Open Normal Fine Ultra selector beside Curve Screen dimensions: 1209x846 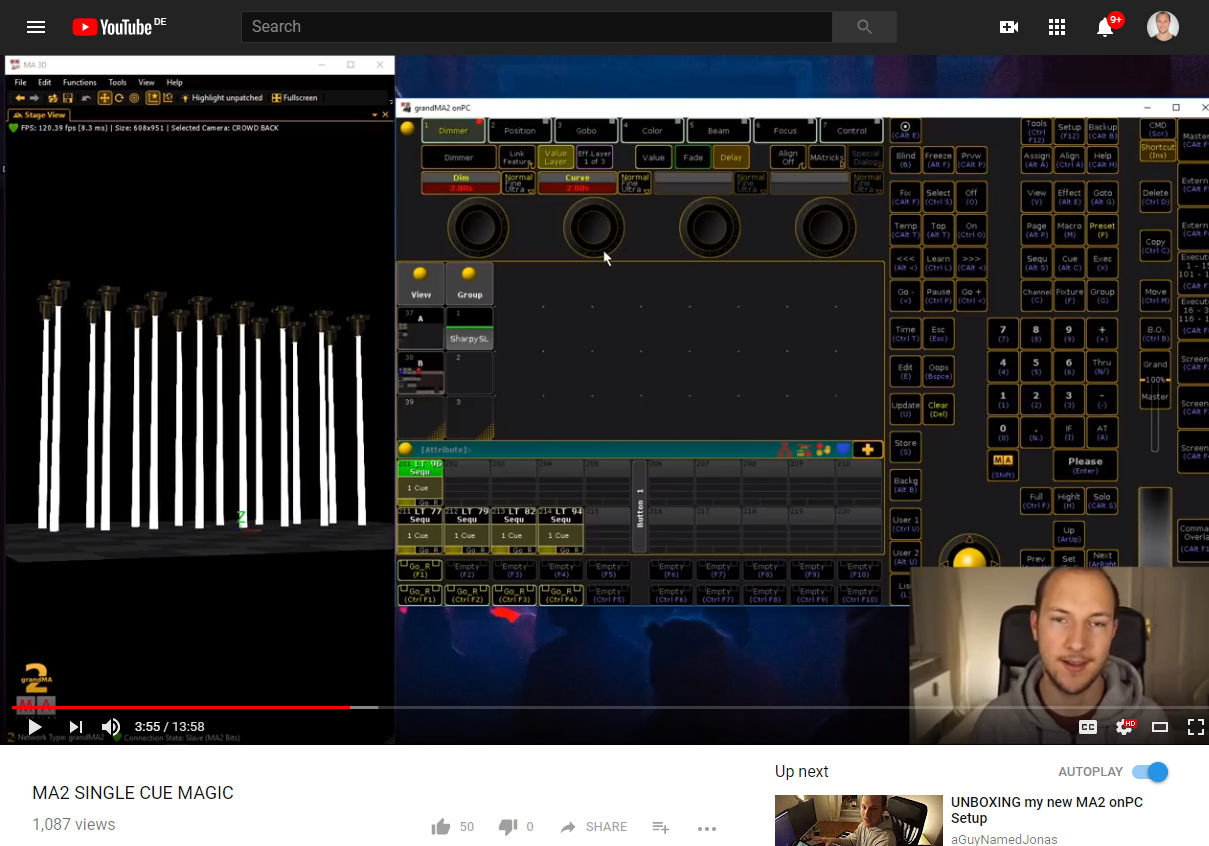click(x=634, y=183)
